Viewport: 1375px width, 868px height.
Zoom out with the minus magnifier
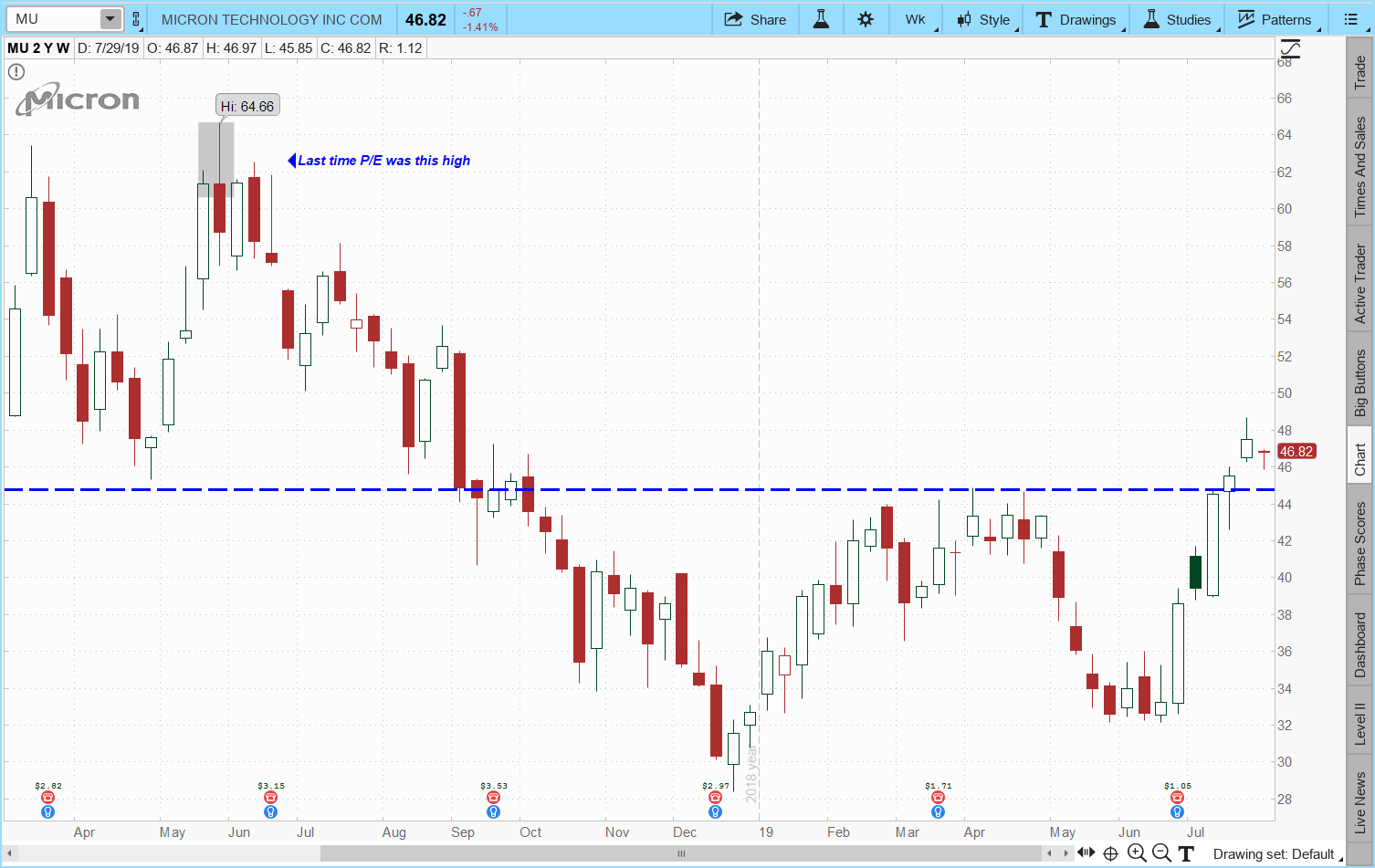tap(1161, 853)
